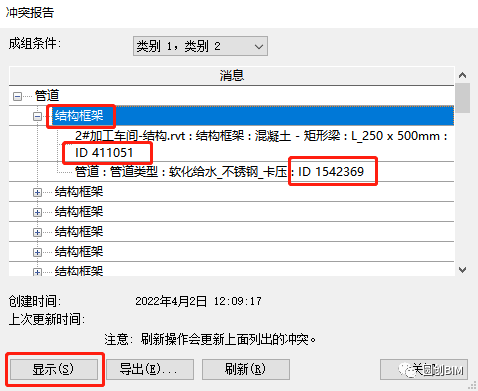Click the list scrollbar down arrow
This screenshot has width=478, height=391.
(x=462, y=269)
